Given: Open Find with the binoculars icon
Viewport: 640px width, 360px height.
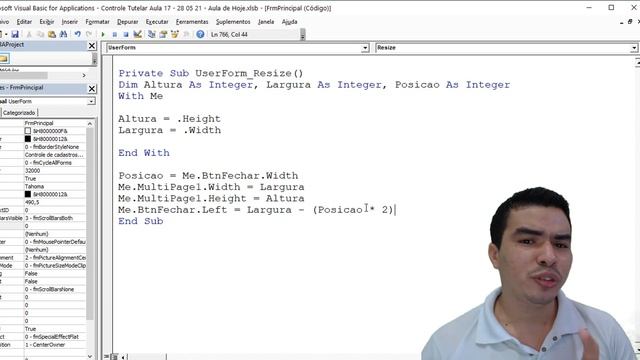Looking at the screenshot, I should tap(63, 34).
